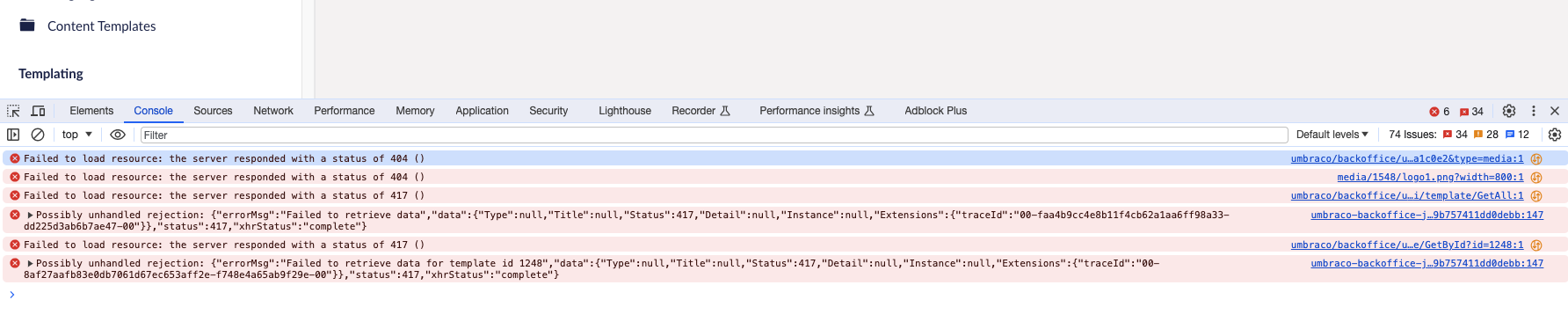Open the Application tab
This screenshot has width=1568, height=329.
[482, 111]
